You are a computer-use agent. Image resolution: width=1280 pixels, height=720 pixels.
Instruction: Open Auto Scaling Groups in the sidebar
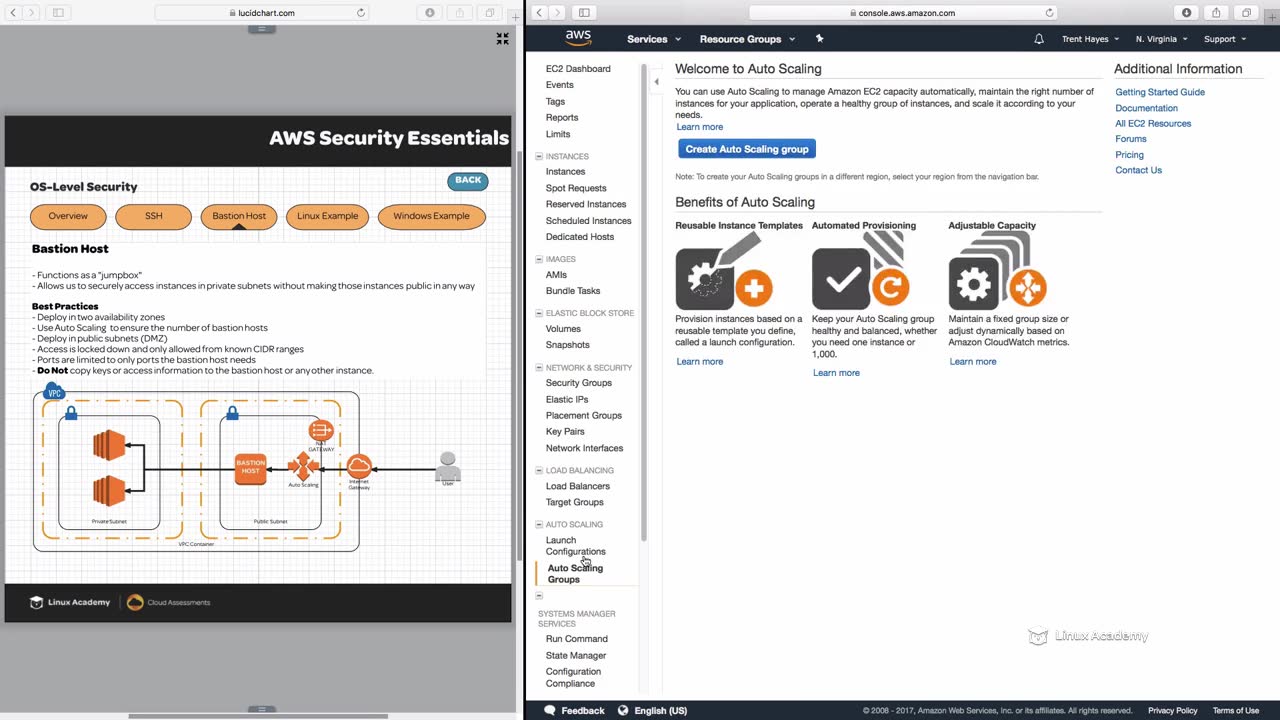pyautogui.click(x=575, y=574)
